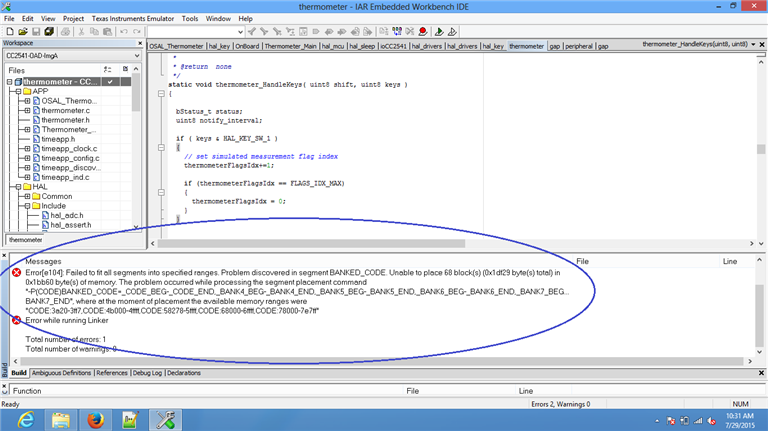768x431 pixels.
Task: Switch to the Thermometer_Main editor tab
Action: click(290, 46)
